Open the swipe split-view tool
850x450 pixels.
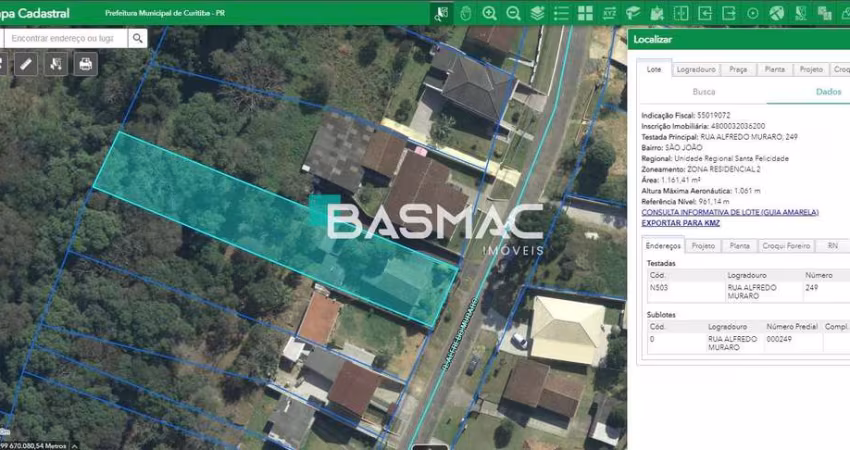click(681, 13)
